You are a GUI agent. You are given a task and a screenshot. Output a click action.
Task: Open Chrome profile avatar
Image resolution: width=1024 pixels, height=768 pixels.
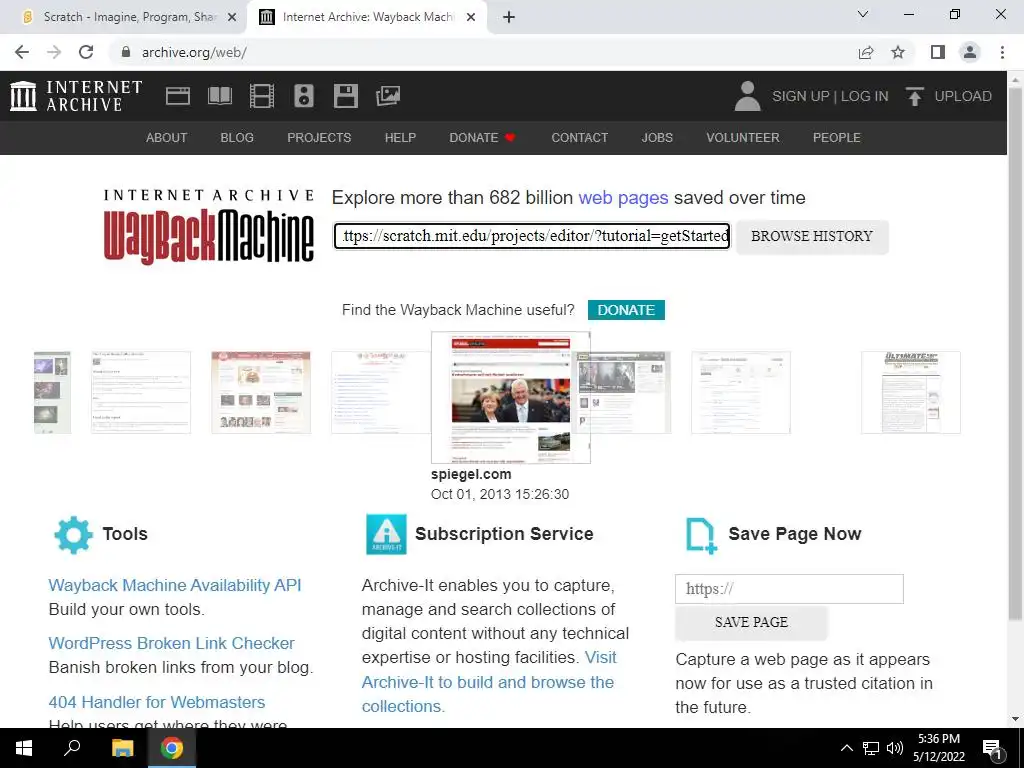pyautogui.click(x=970, y=52)
